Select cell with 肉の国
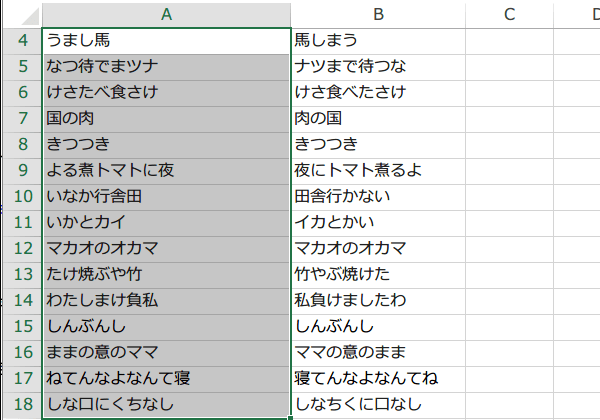The width and height of the screenshot is (600, 420). click(378, 118)
